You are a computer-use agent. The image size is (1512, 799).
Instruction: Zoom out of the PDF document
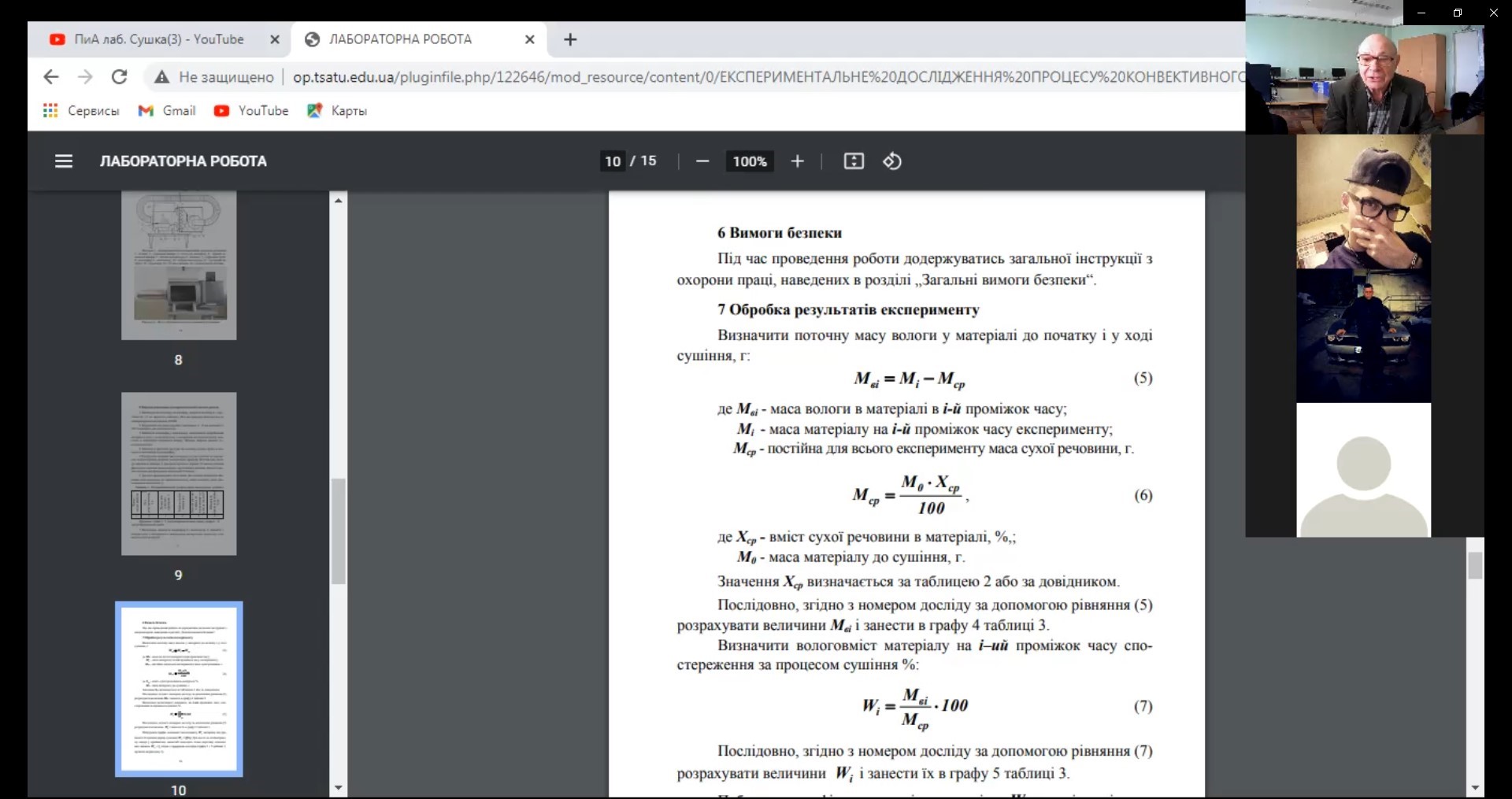[702, 161]
